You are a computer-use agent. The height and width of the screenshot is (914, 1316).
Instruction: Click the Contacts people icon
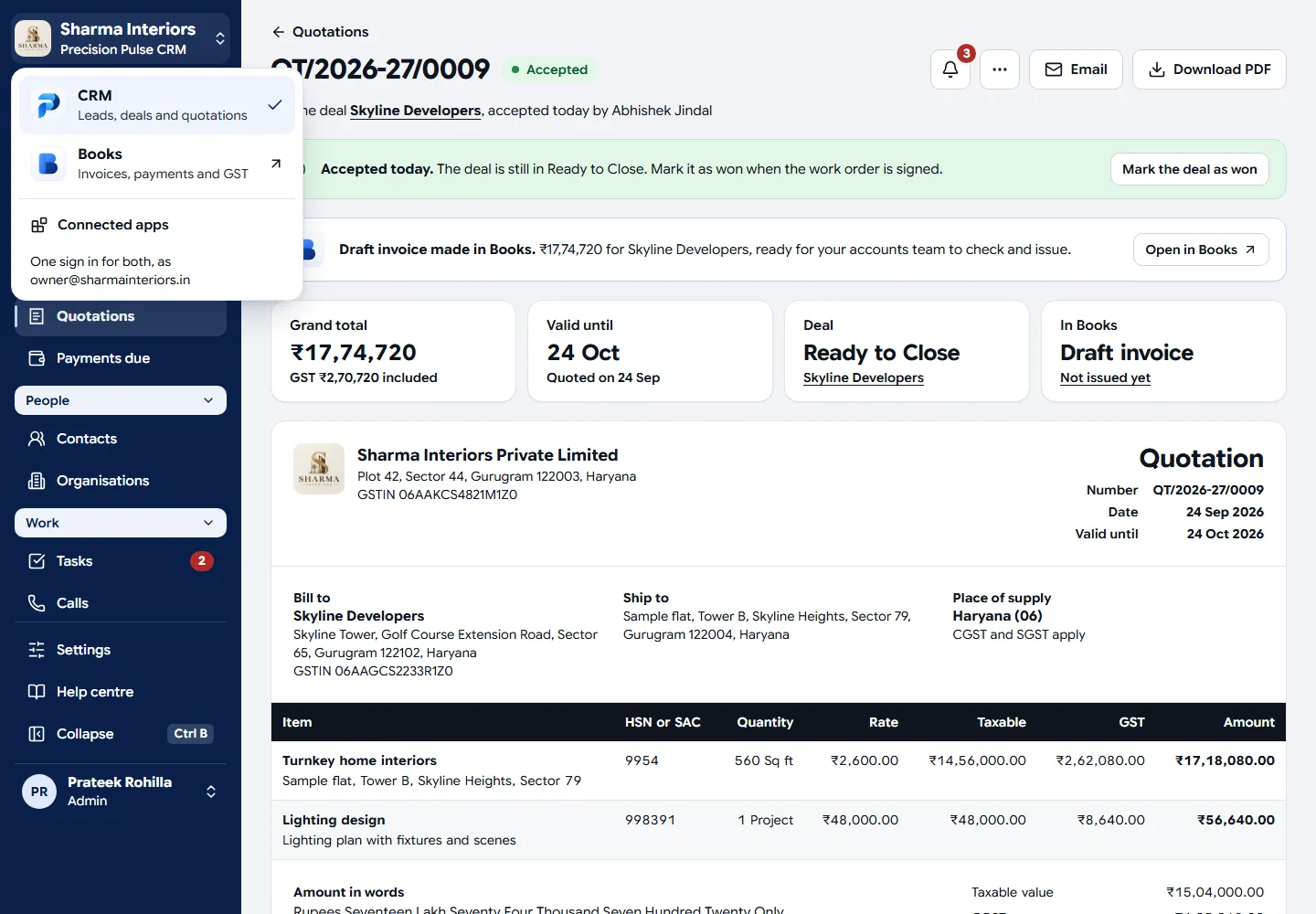pyautogui.click(x=37, y=439)
